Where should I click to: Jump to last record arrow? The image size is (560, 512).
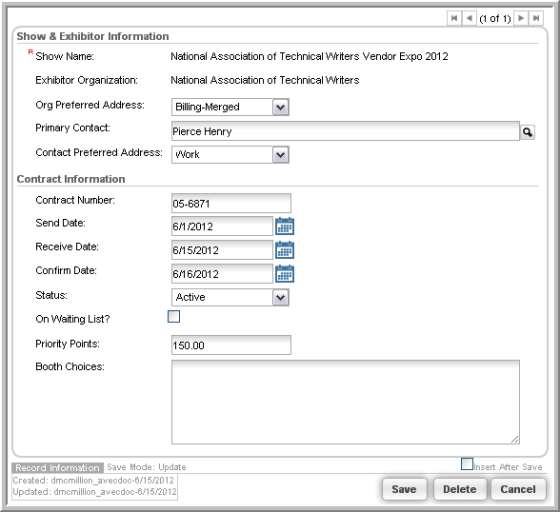pyautogui.click(x=536, y=18)
